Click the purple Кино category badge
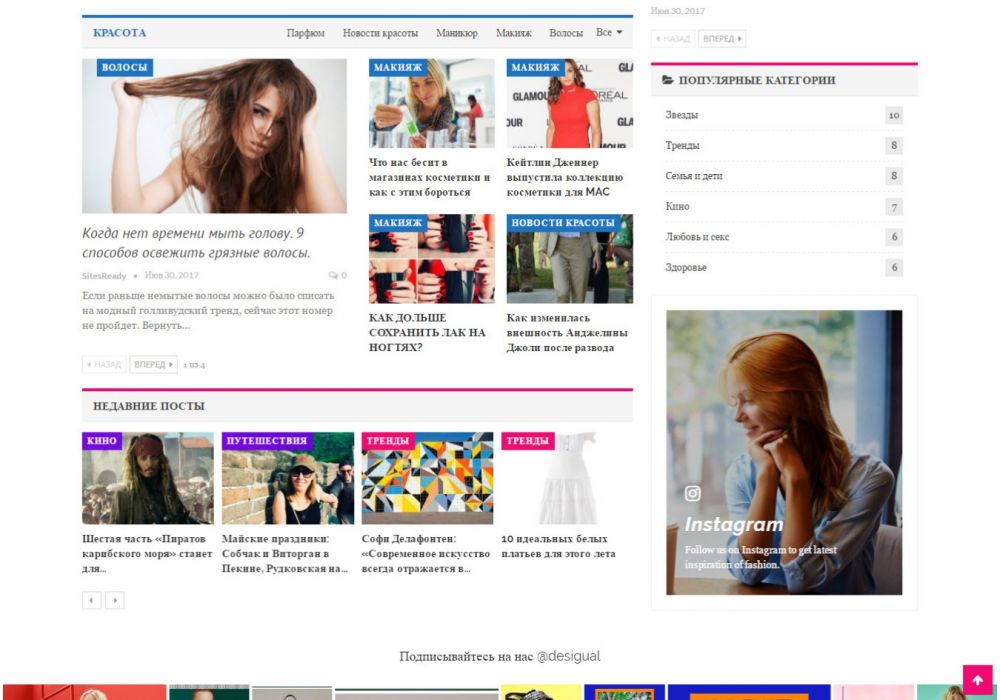Image resolution: width=1000 pixels, height=700 pixels. 102,441
